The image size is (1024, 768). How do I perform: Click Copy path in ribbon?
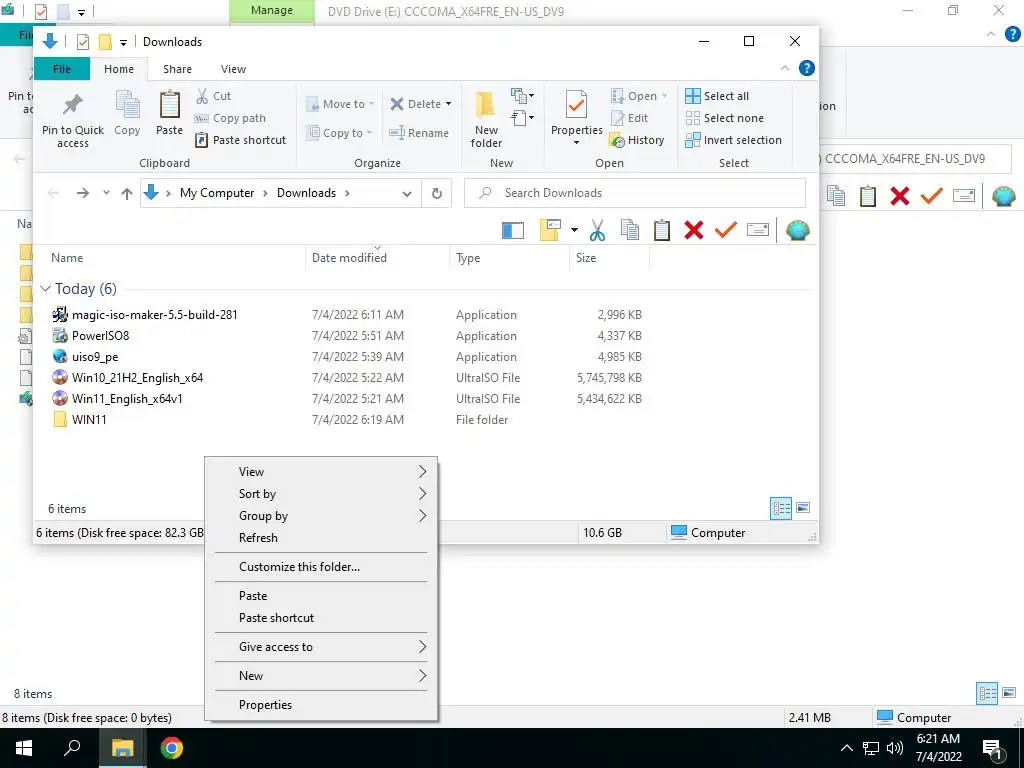[230, 118]
